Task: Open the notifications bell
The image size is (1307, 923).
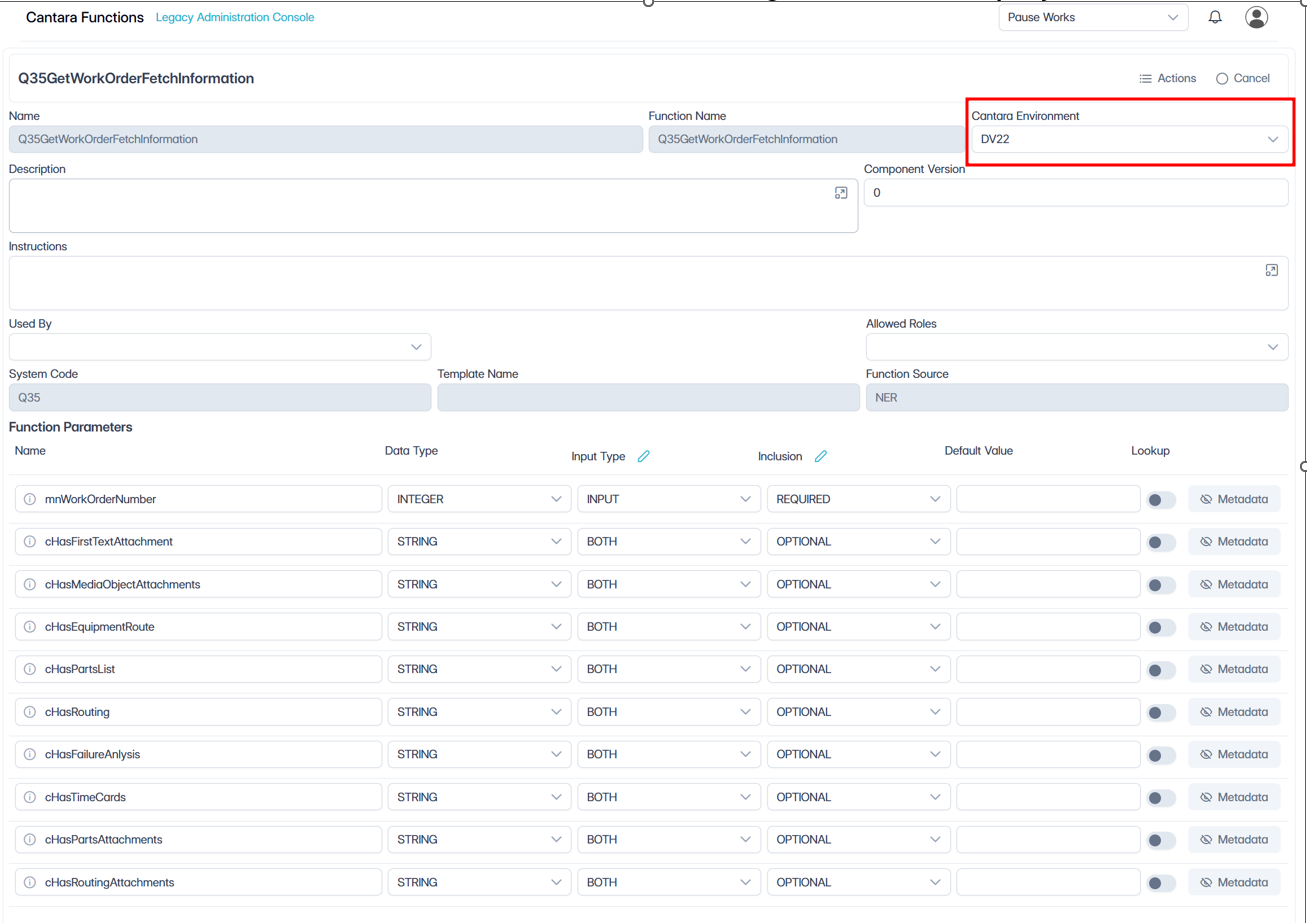Action: 1215,17
